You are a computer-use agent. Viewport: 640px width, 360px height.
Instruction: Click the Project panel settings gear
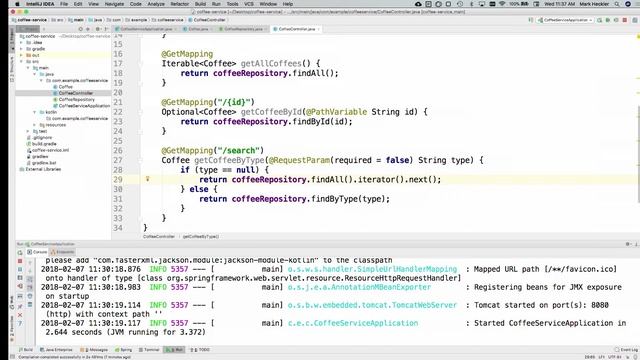(97, 29)
